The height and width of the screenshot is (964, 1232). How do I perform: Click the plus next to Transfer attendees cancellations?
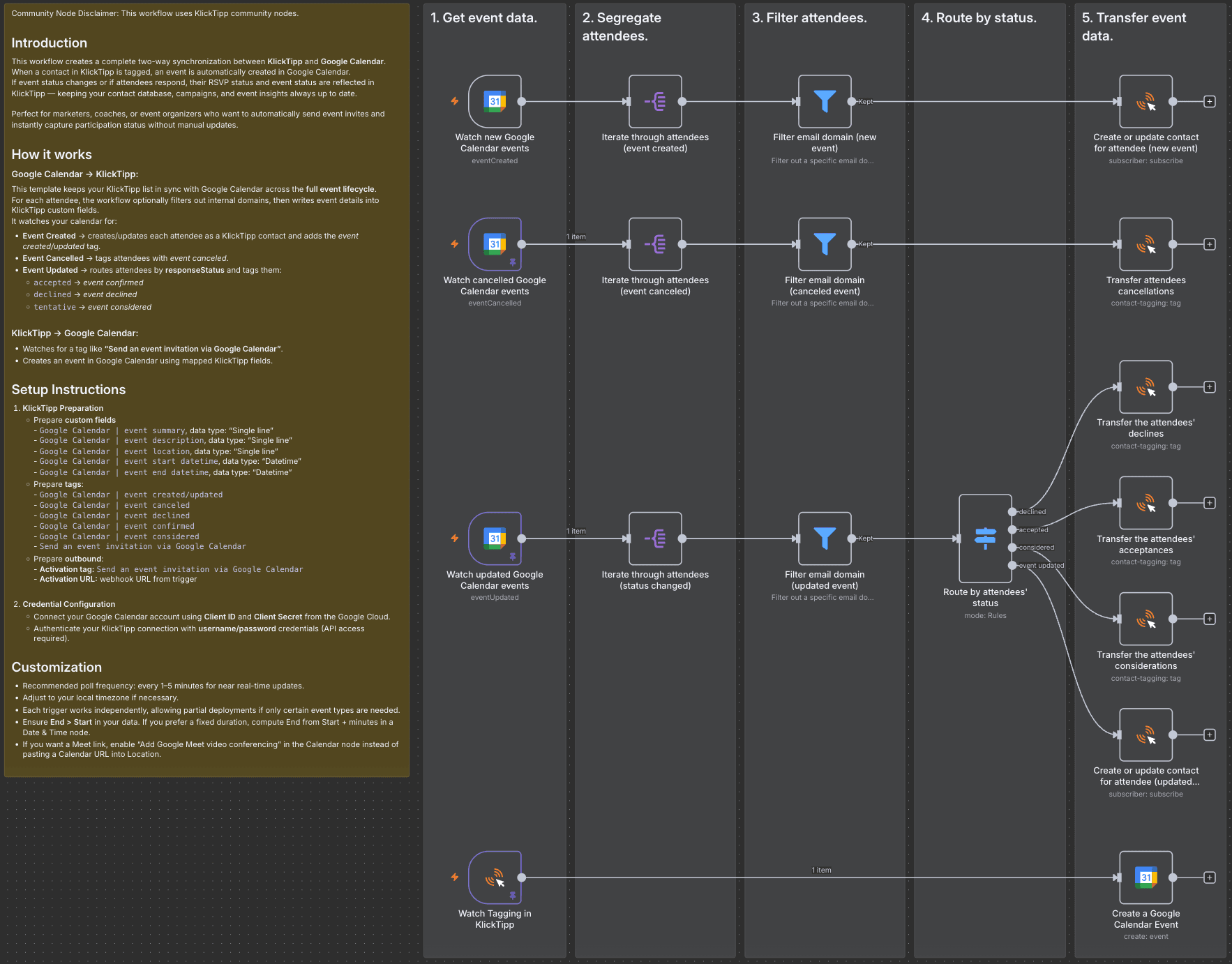1210,245
